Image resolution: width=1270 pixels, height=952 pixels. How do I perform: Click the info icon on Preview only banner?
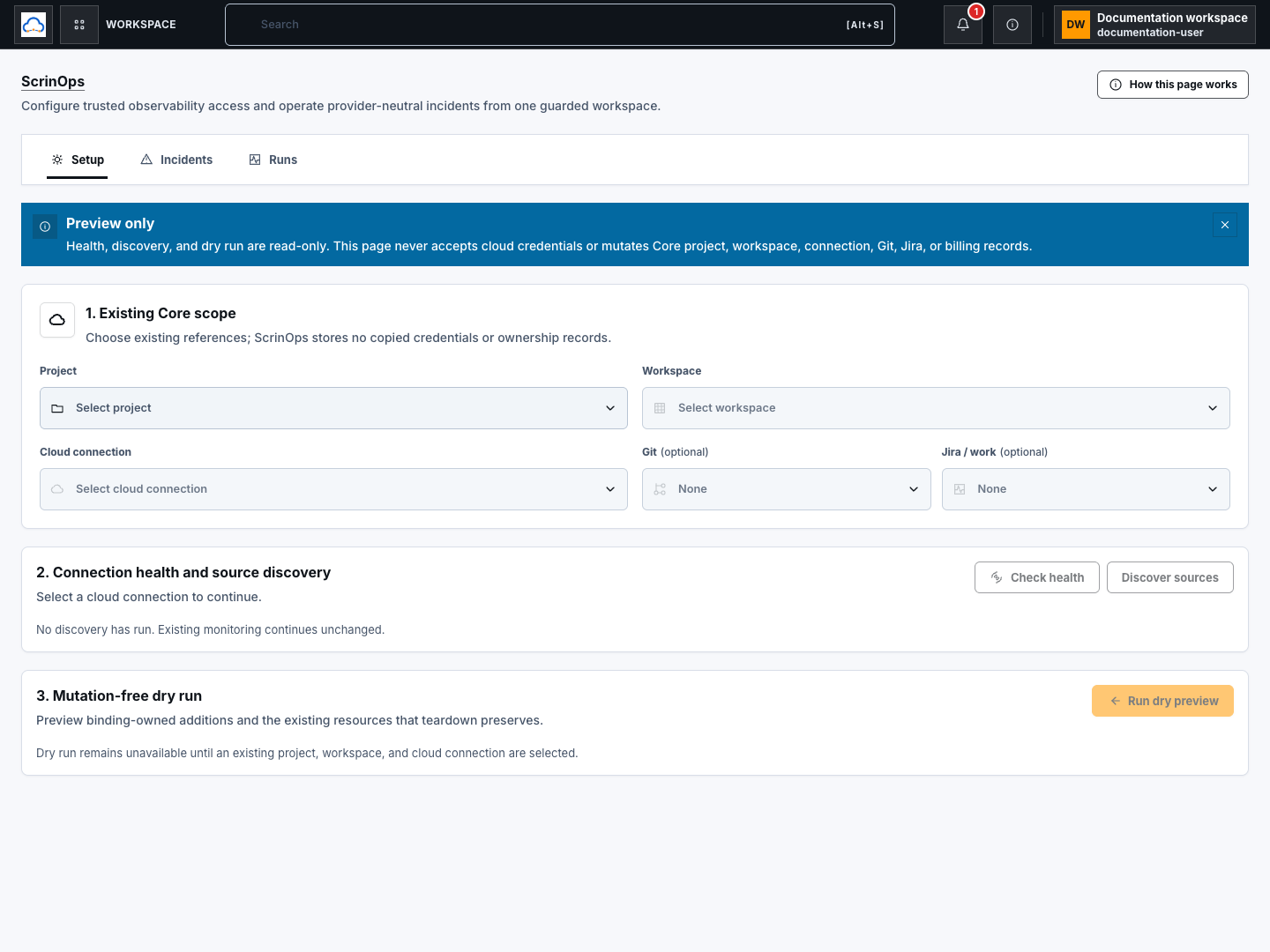click(45, 227)
